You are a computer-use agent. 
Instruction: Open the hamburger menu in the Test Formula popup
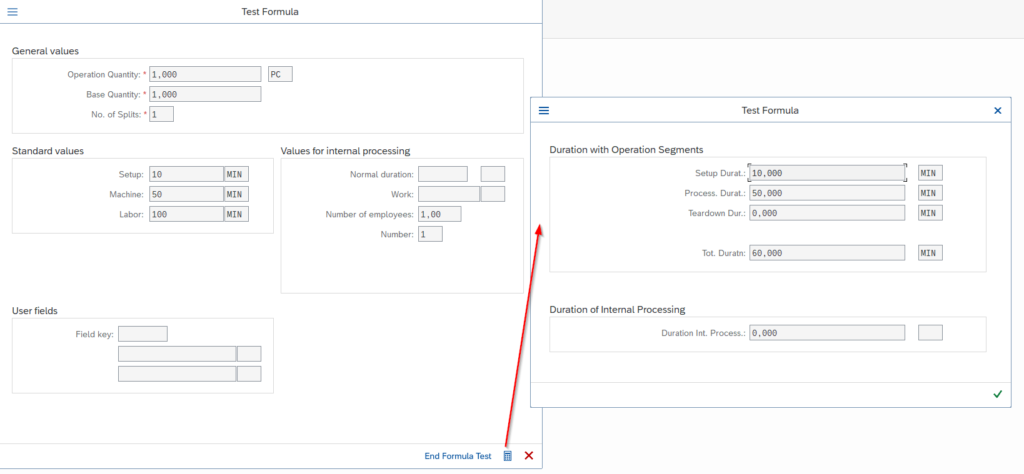tap(544, 111)
